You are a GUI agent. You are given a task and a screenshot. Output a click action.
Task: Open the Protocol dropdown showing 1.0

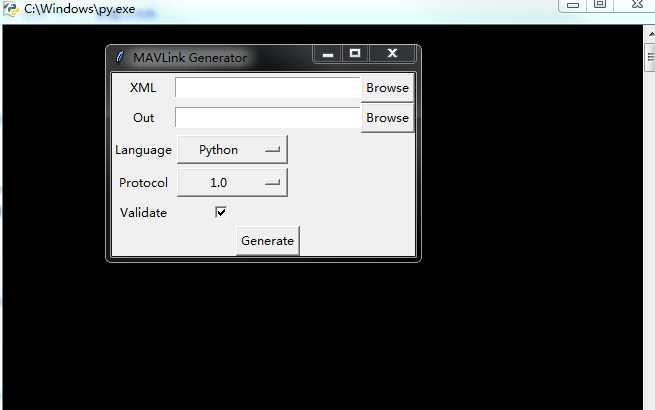point(232,183)
